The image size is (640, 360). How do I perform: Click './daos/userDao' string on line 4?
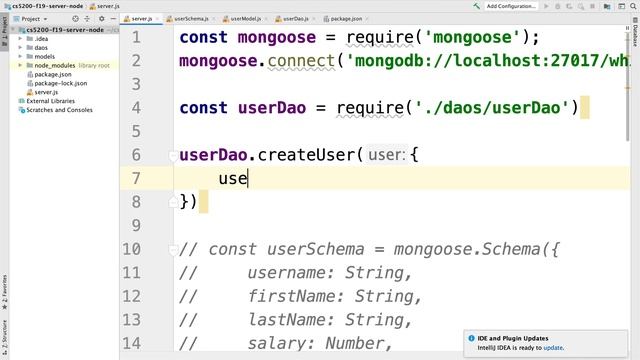(x=492, y=108)
